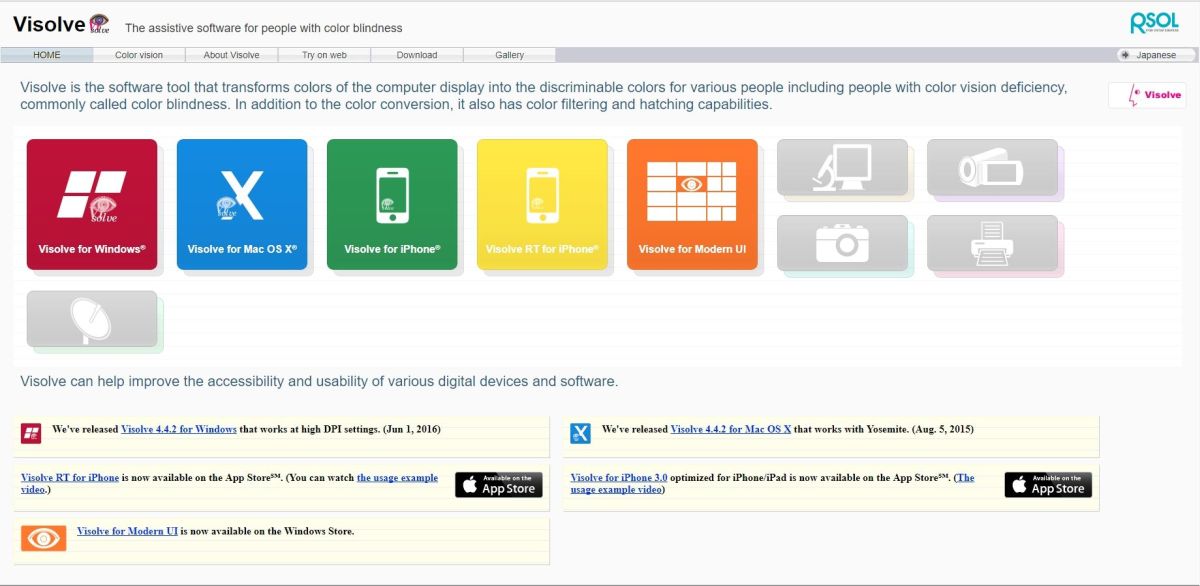
Task: Click the tagline 'The assistive software for people with color blindness'
Action: (264, 28)
